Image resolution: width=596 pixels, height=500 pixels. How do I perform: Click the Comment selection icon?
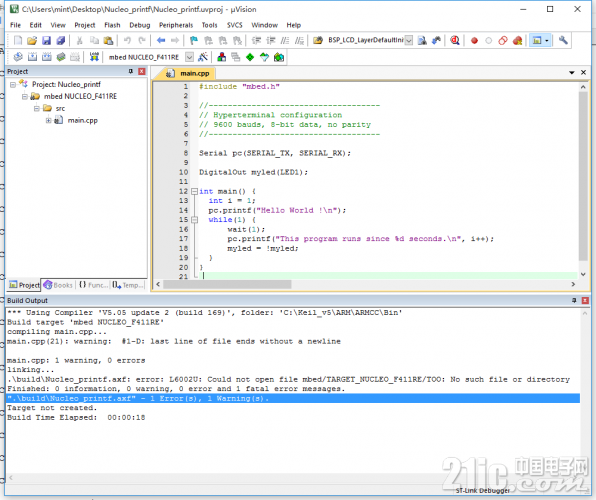285,40
